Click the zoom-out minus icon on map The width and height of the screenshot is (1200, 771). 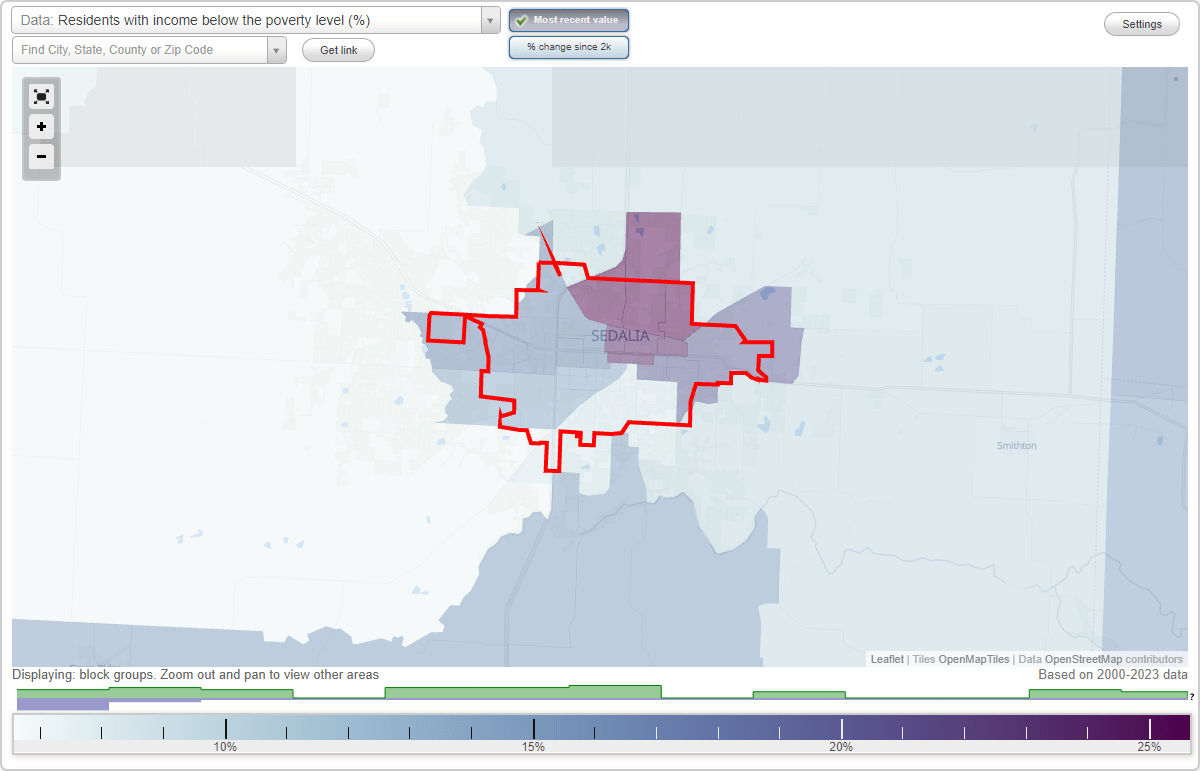[41, 157]
